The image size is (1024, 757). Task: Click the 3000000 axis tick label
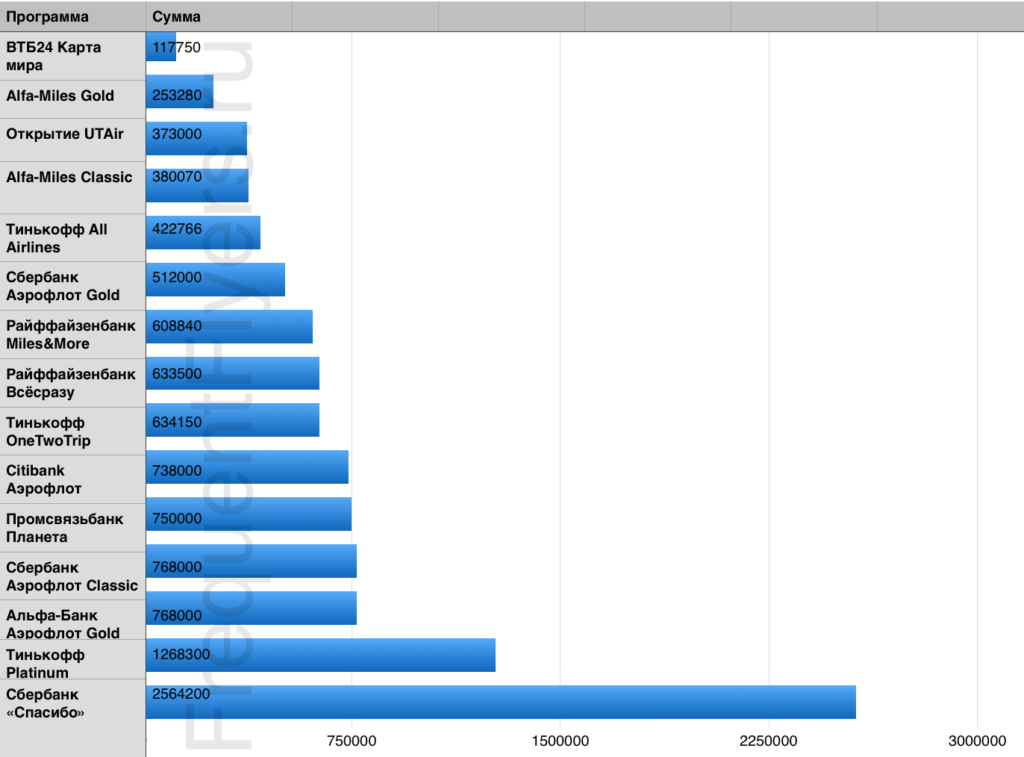(x=977, y=741)
